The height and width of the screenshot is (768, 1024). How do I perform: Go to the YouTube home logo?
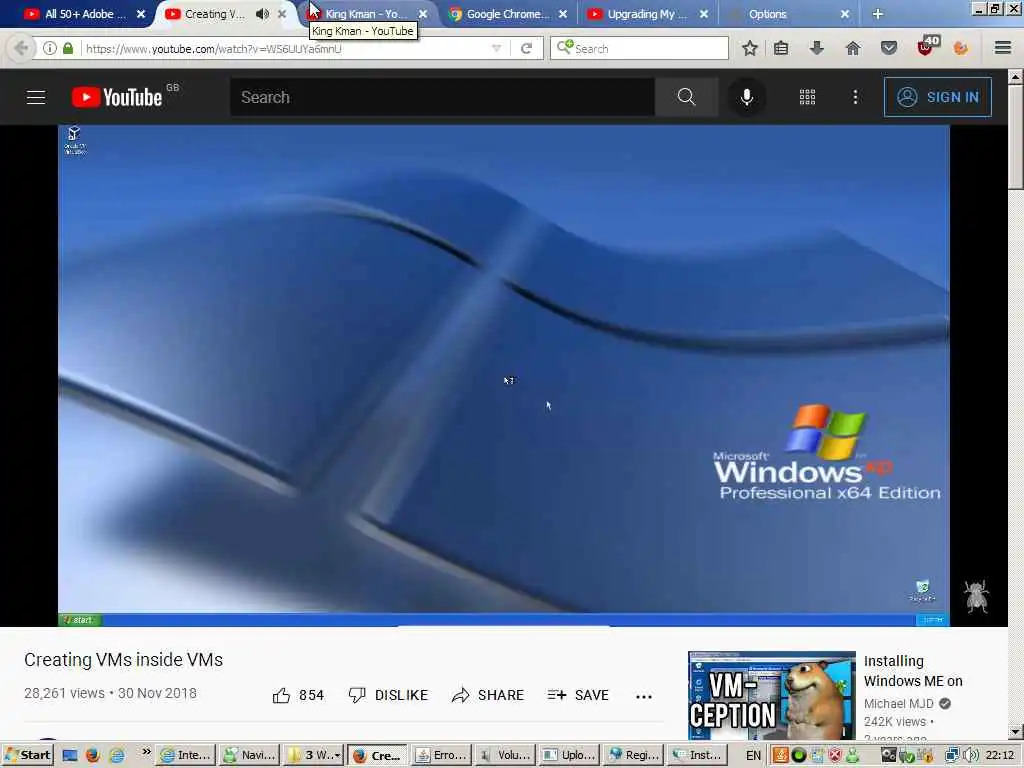pos(117,97)
